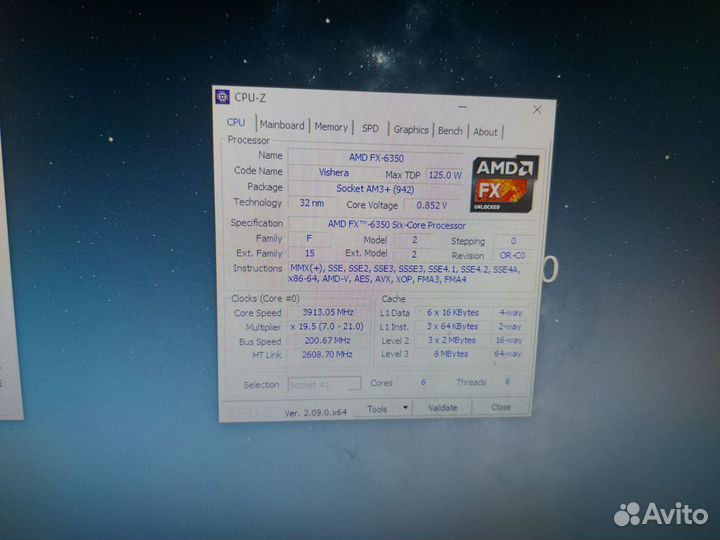The width and height of the screenshot is (720, 540).
Task: Minimize the CPU-Z window
Action: [462, 106]
